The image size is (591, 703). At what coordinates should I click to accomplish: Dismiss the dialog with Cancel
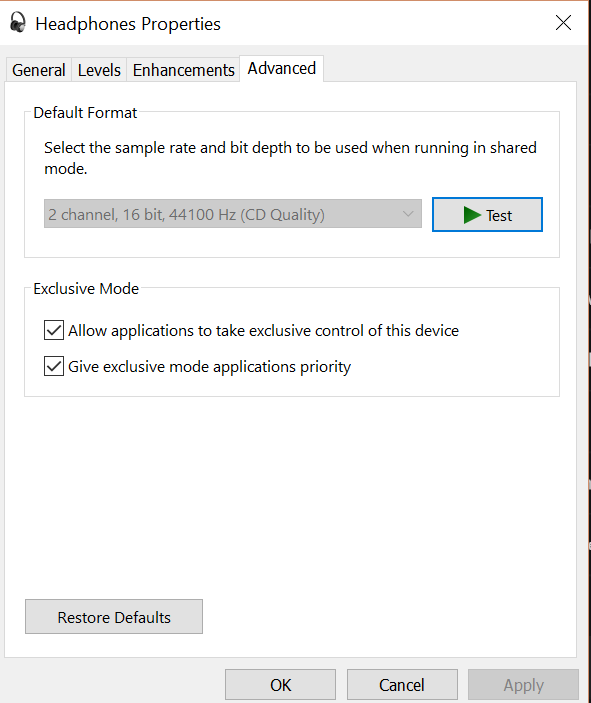coord(402,685)
